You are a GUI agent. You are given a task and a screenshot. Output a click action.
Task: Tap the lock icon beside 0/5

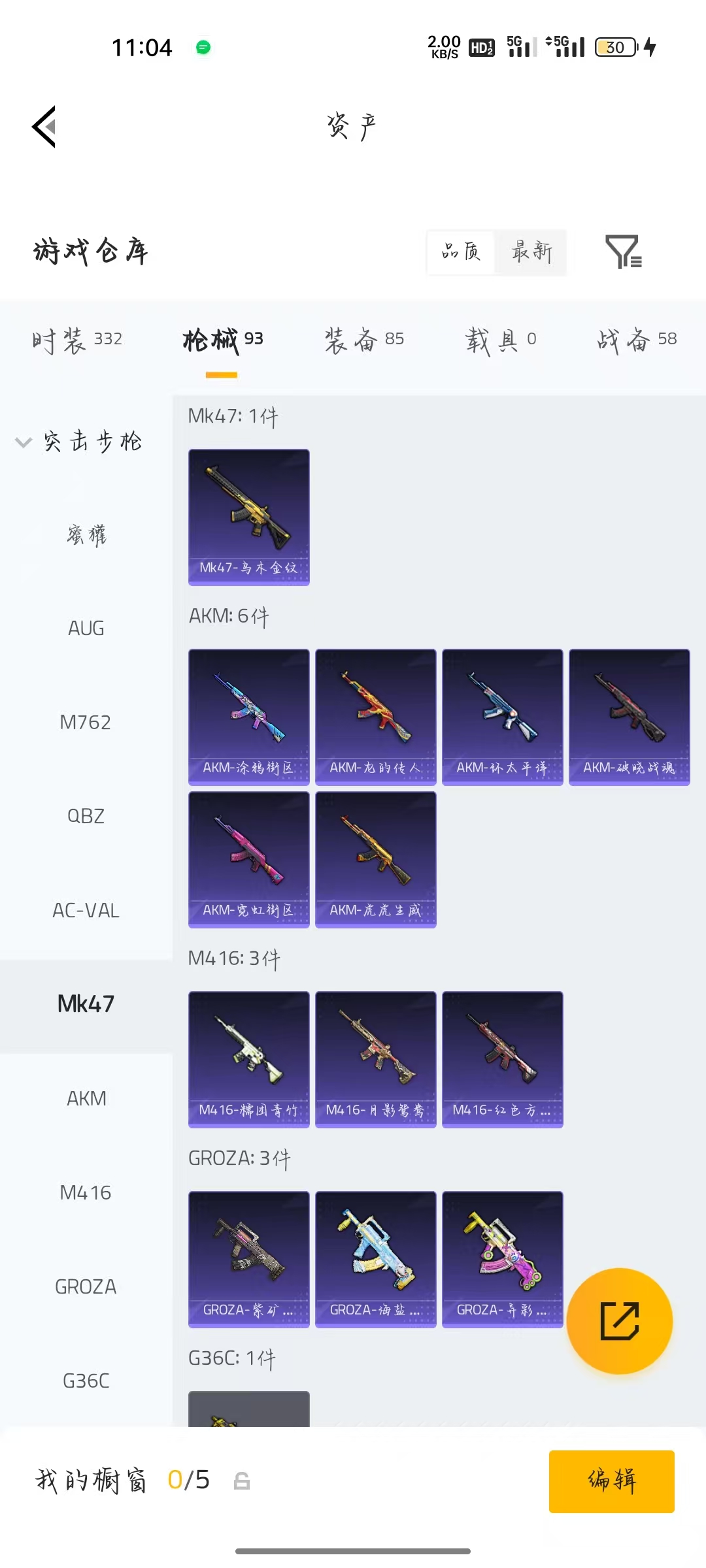tap(242, 1480)
